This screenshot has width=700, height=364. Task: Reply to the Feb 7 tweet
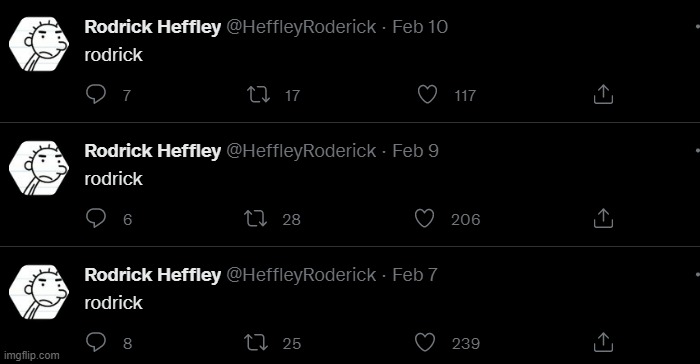pyautogui.click(x=96, y=342)
